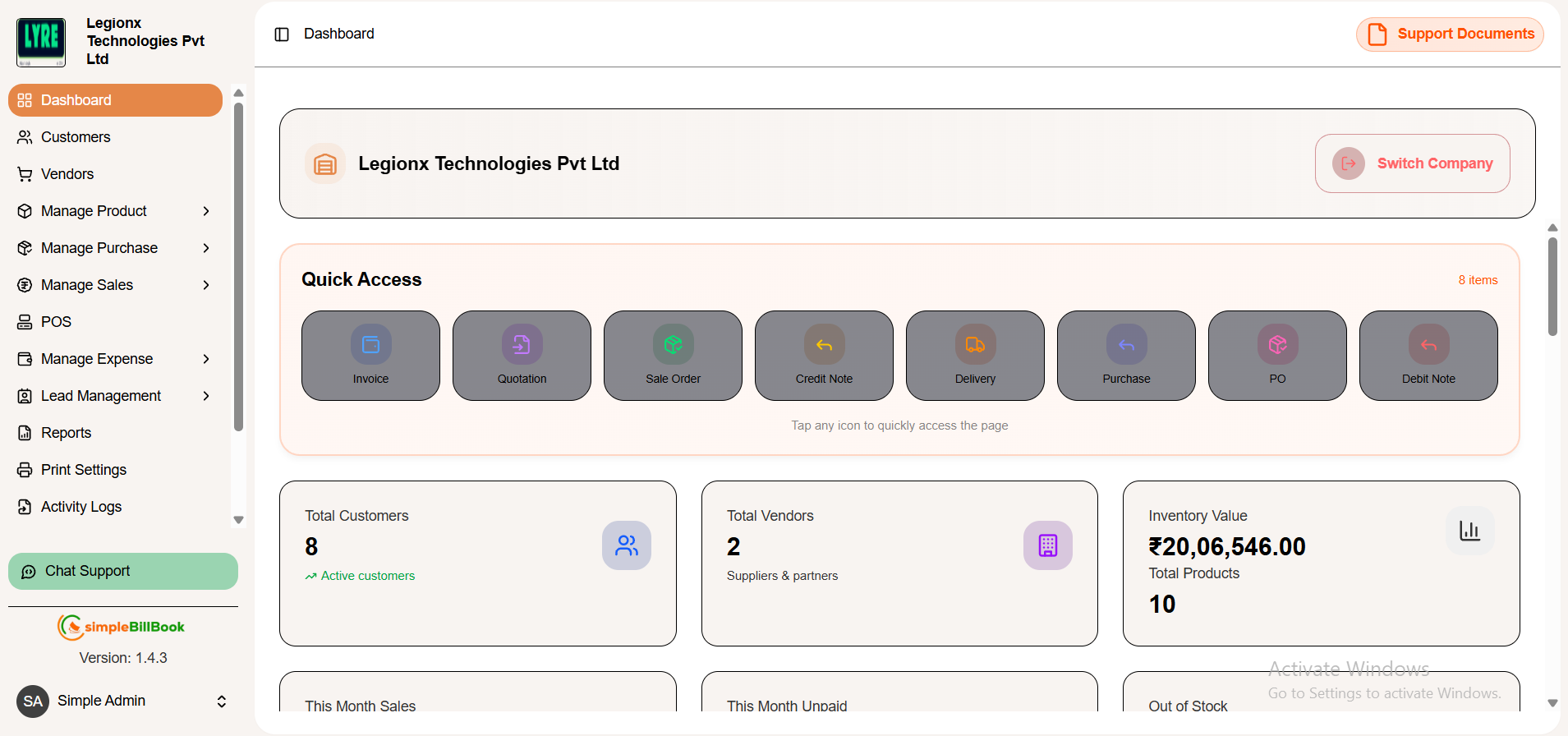Open Activity Logs from the sidebar

click(115, 507)
